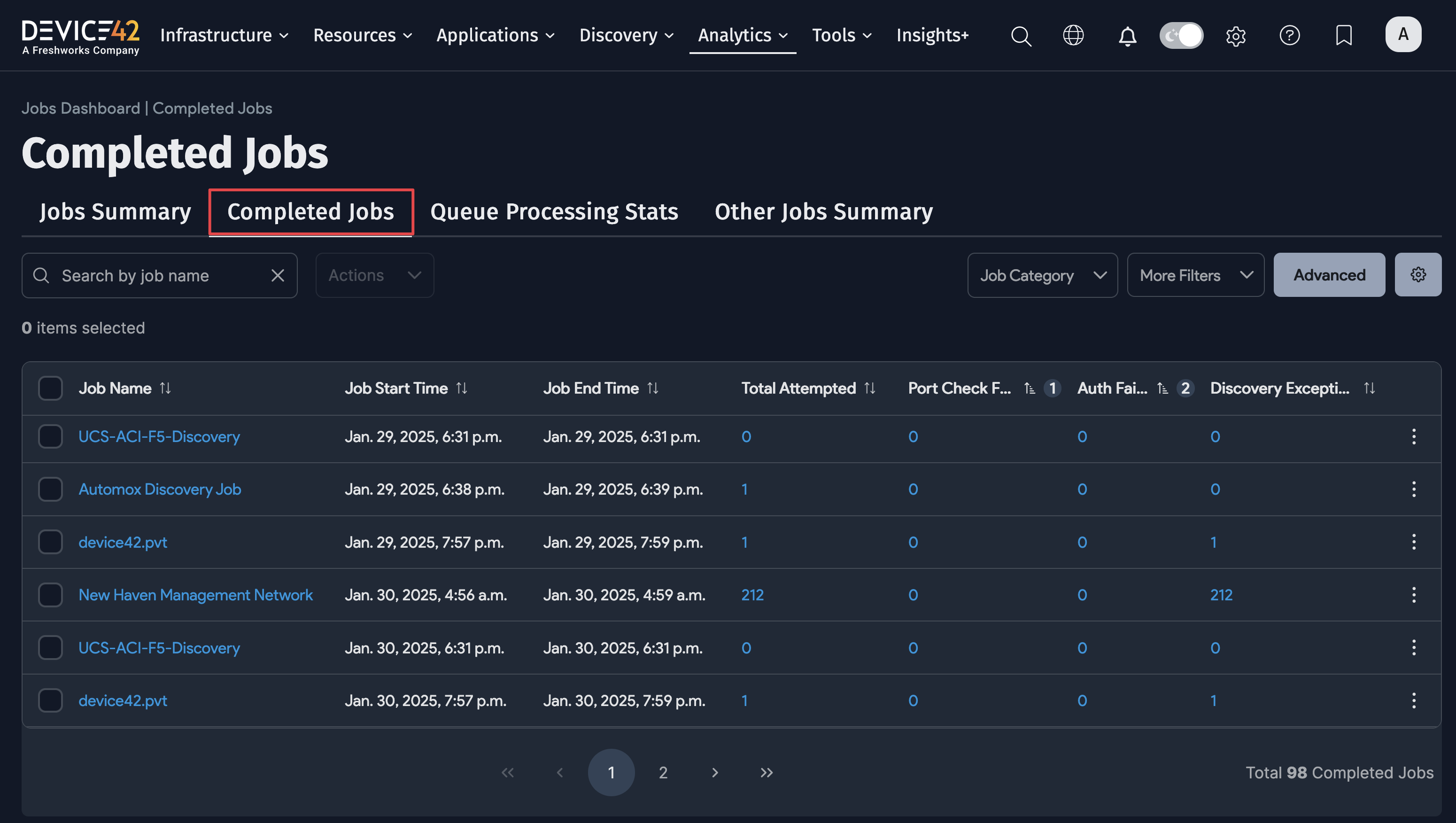Toggle the dark mode switch
The width and height of the screenshot is (1456, 823).
point(1181,35)
